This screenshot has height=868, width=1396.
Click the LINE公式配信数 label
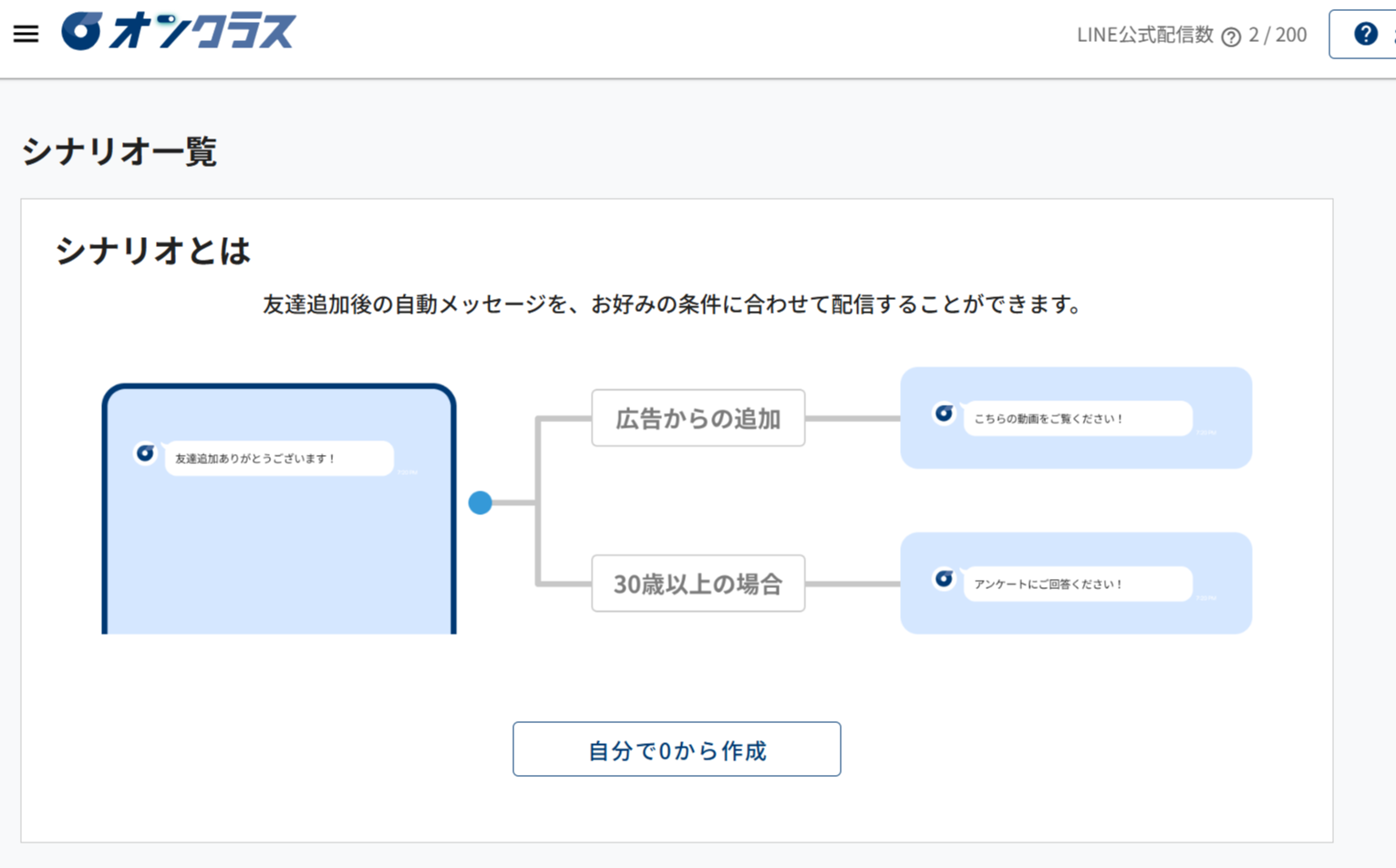tap(1144, 36)
